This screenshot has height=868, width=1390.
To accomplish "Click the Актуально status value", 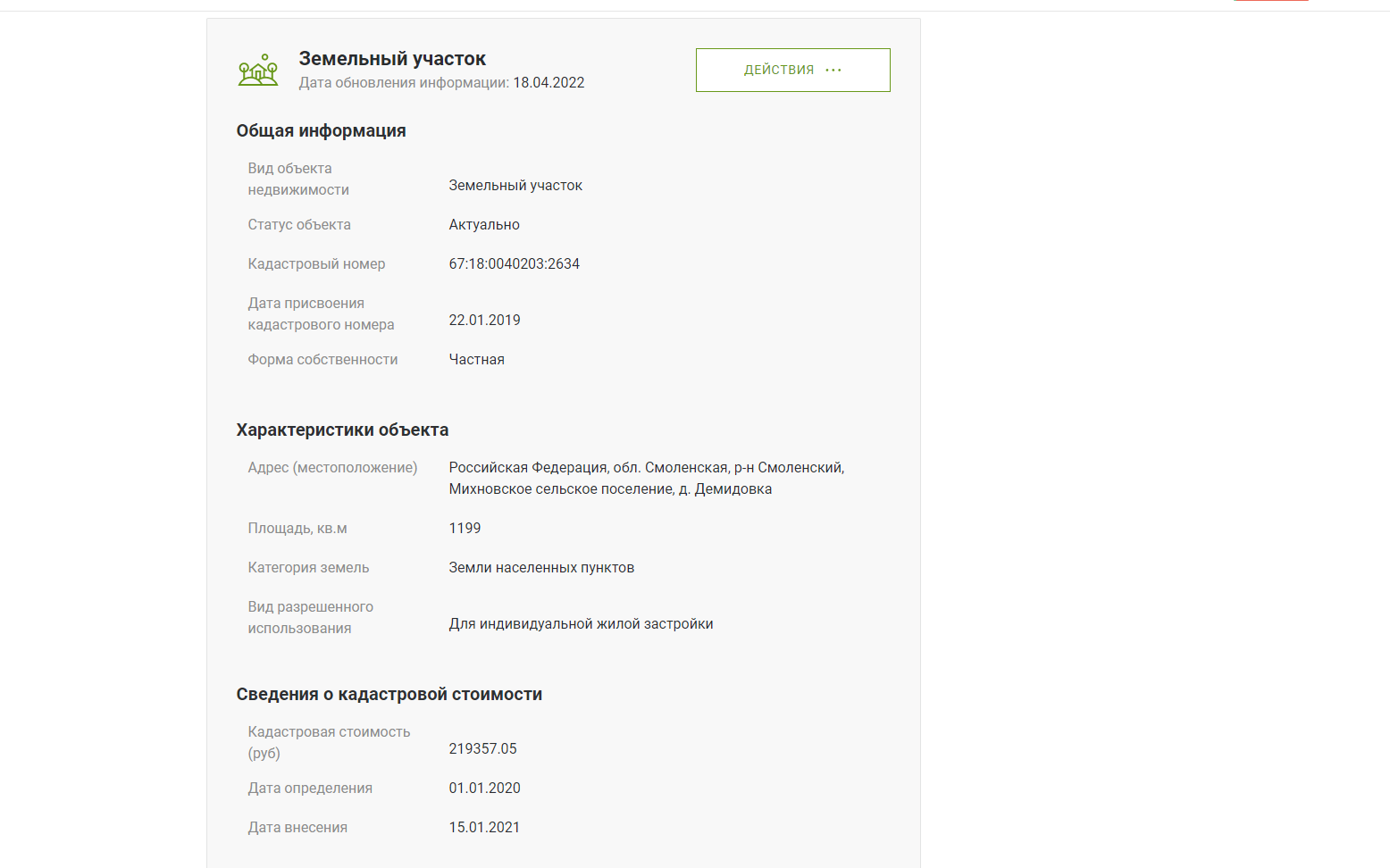I will (484, 225).
